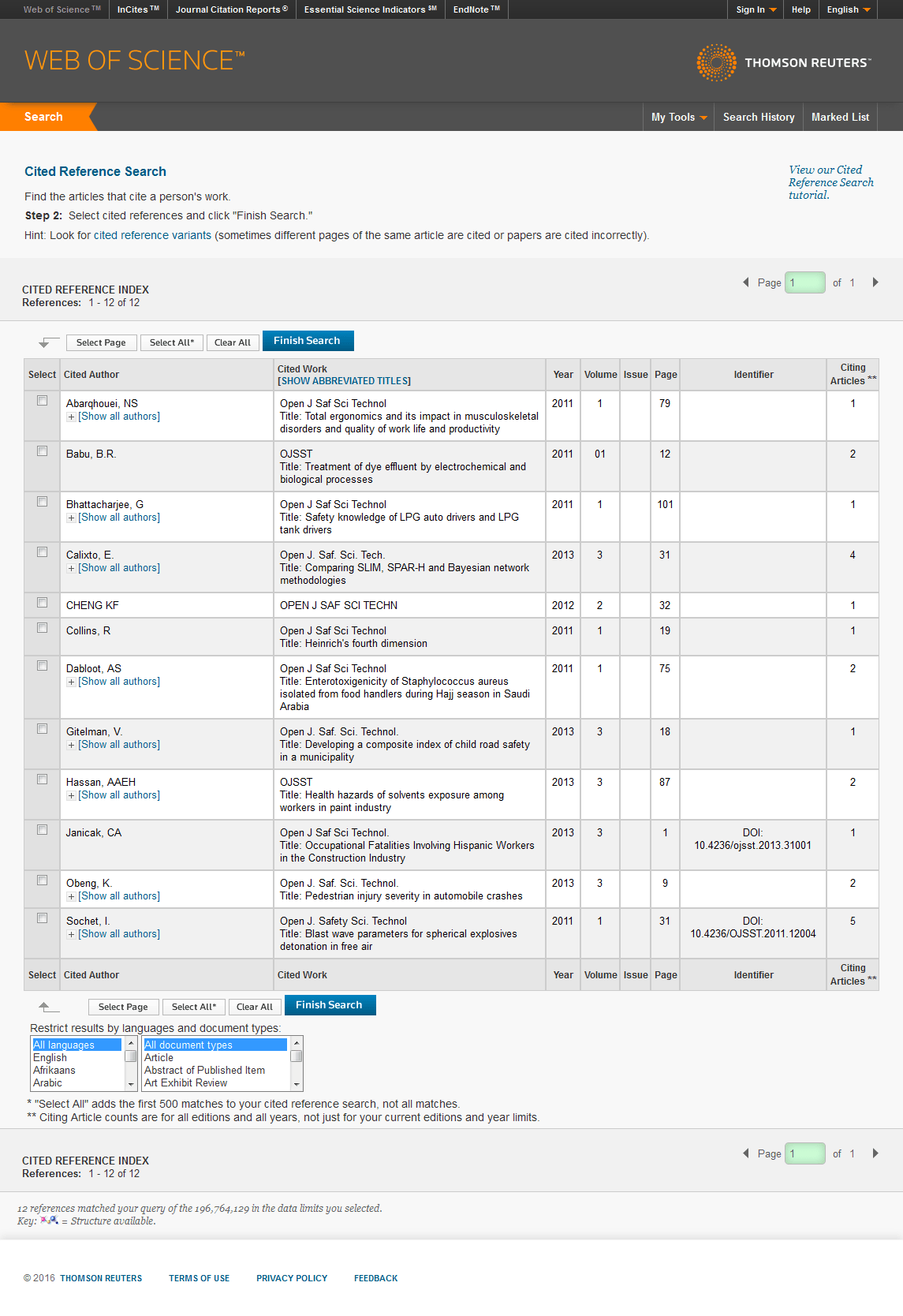Select English in languages list

click(x=76, y=1057)
